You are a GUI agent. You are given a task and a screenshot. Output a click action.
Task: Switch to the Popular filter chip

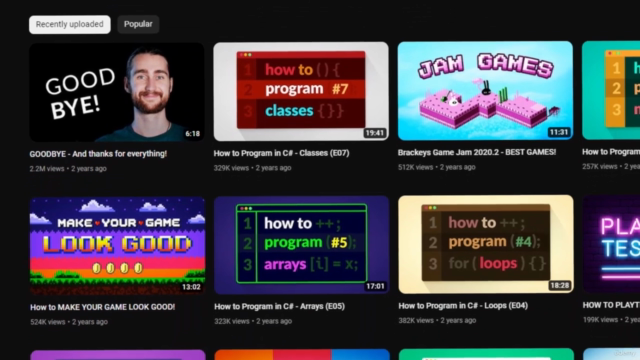[138, 24]
